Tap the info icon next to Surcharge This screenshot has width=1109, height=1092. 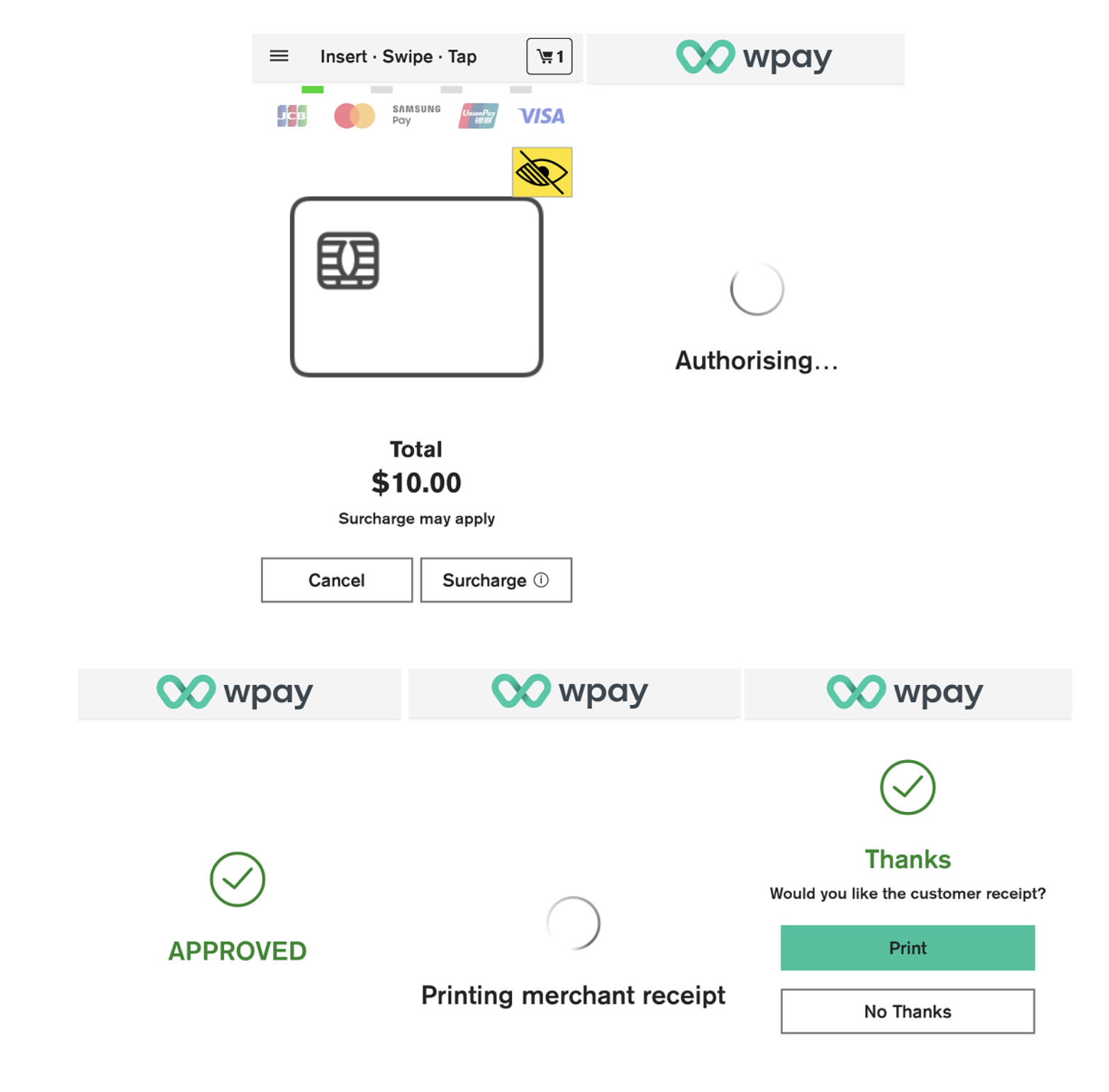[541, 580]
